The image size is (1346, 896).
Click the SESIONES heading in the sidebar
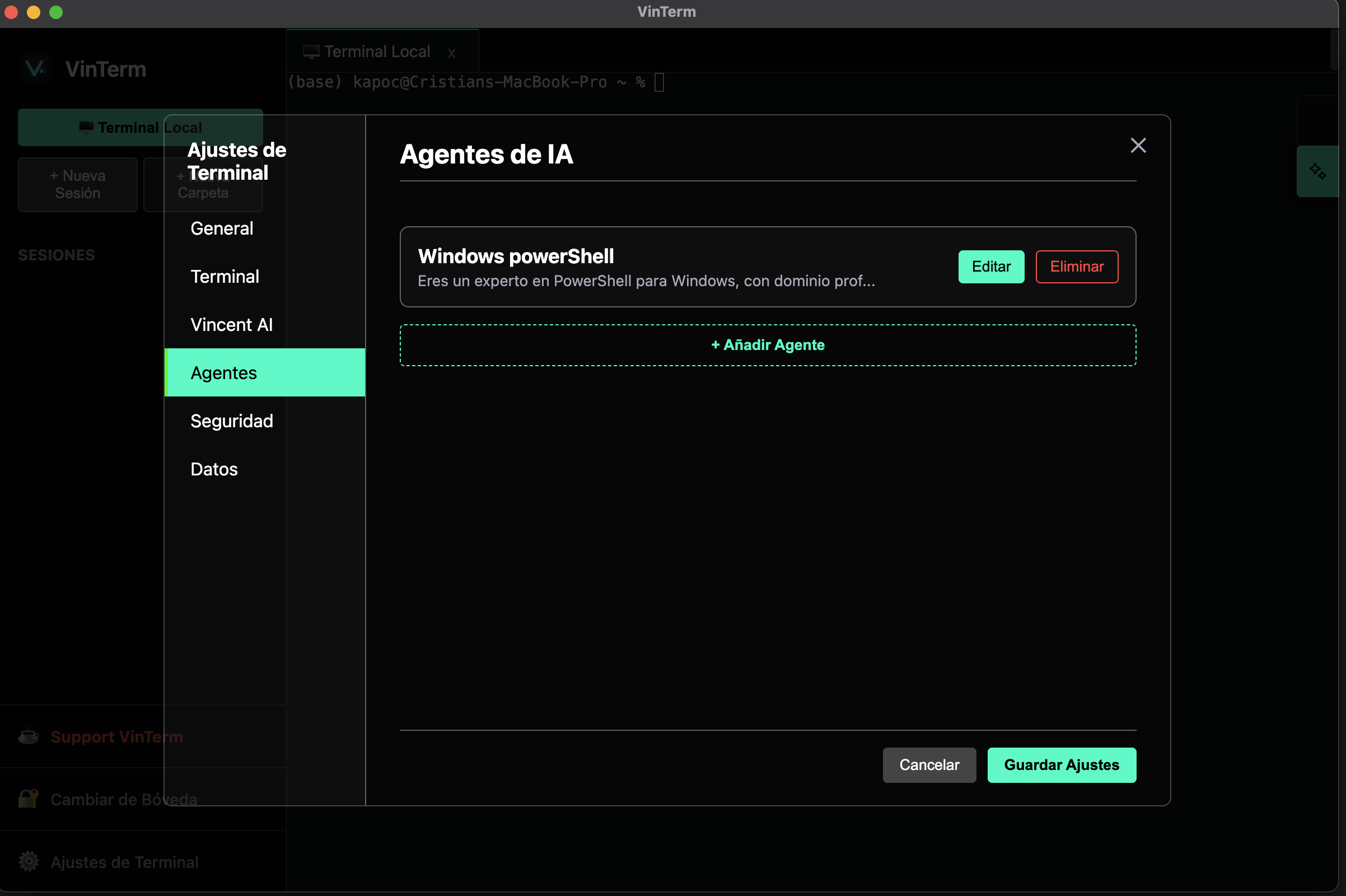[x=57, y=255]
